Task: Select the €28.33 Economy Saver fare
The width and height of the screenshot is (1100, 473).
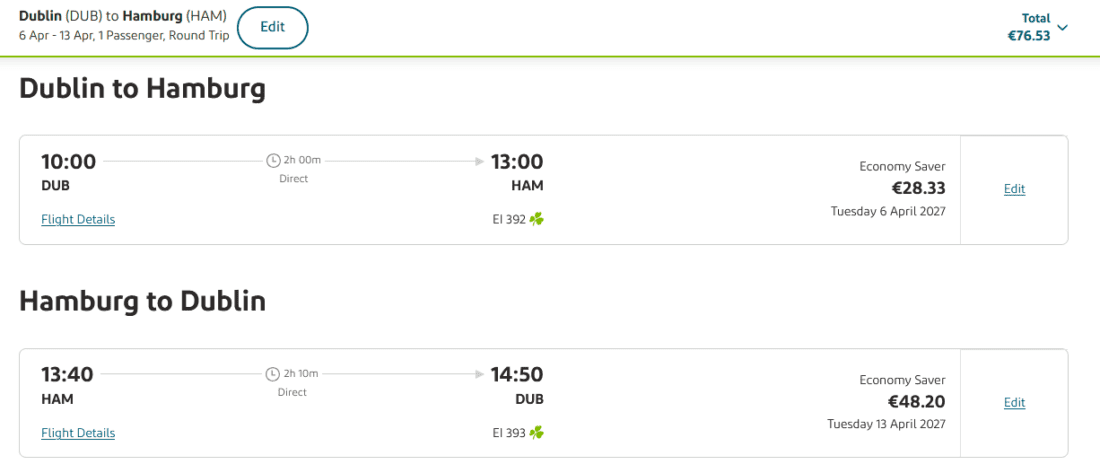Action: [x=918, y=188]
